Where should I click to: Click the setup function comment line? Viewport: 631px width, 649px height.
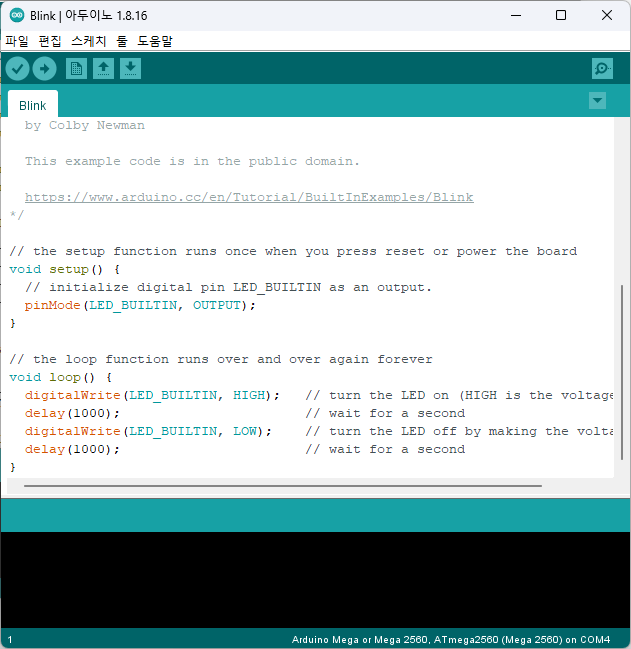293,251
